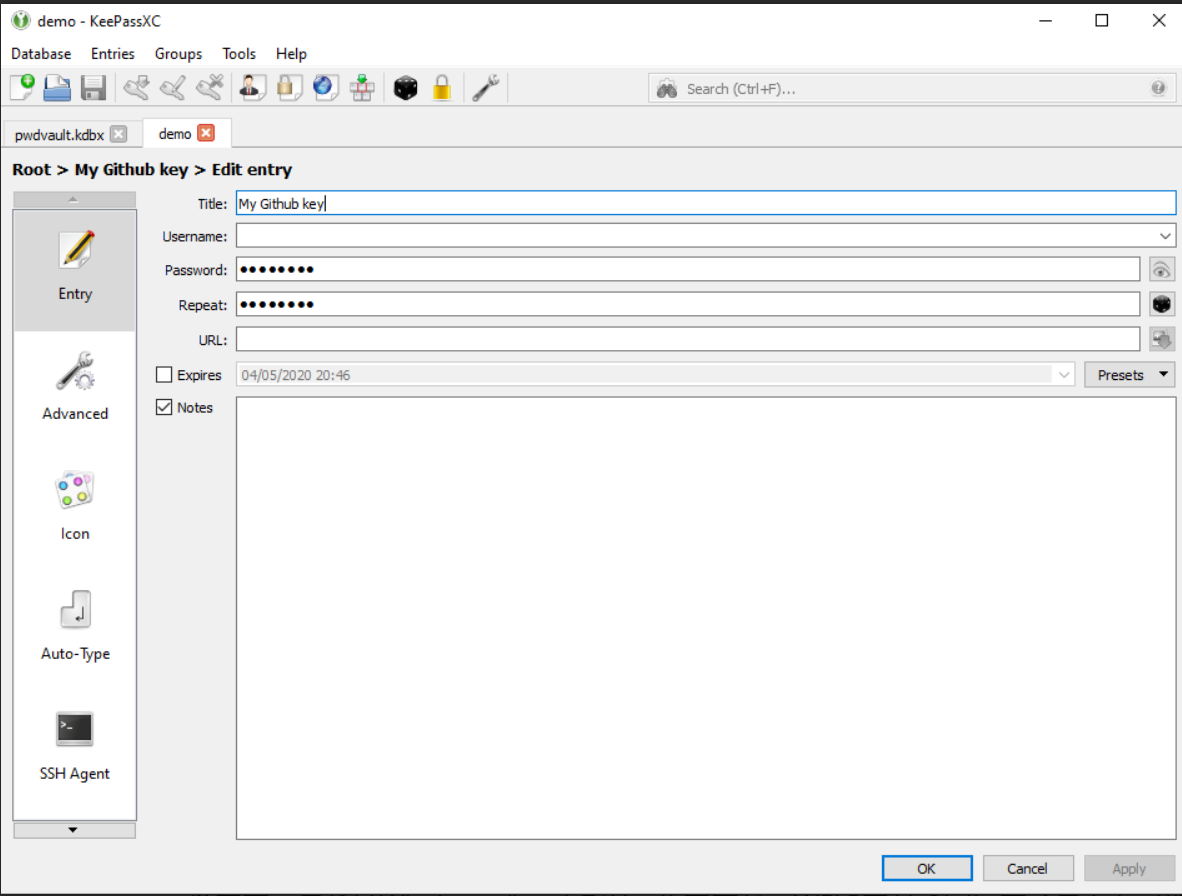The image size is (1182, 896).
Task: Click the search help question mark icon
Action: [x=1158, y=88]
